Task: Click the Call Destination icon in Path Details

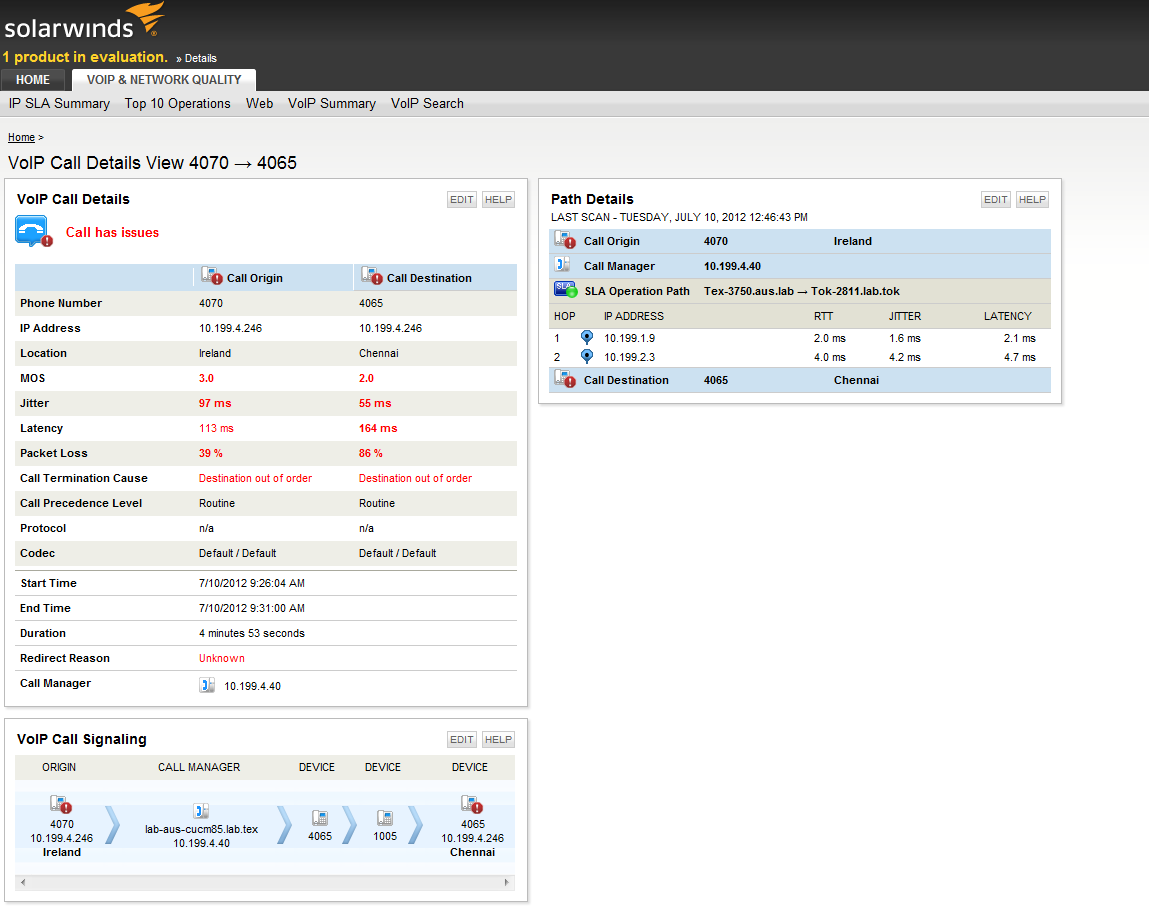Action: pyautogui.click(x=564, y=379)
